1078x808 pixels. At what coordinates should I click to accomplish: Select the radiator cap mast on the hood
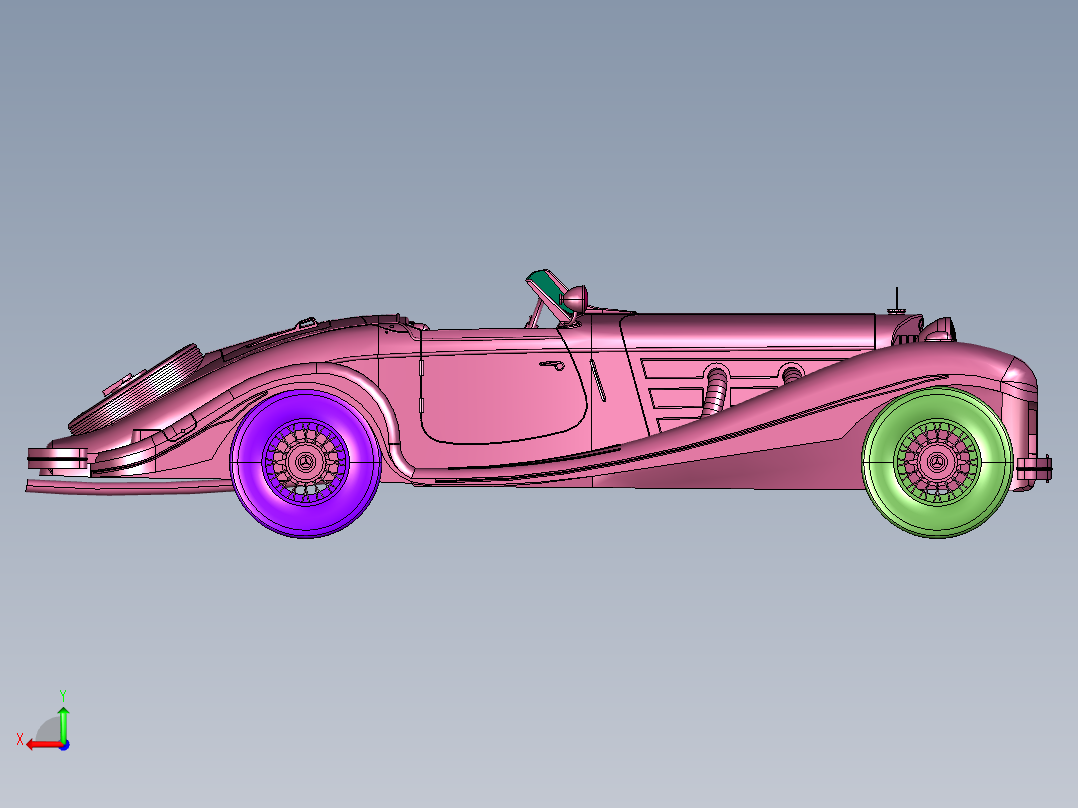896,301
